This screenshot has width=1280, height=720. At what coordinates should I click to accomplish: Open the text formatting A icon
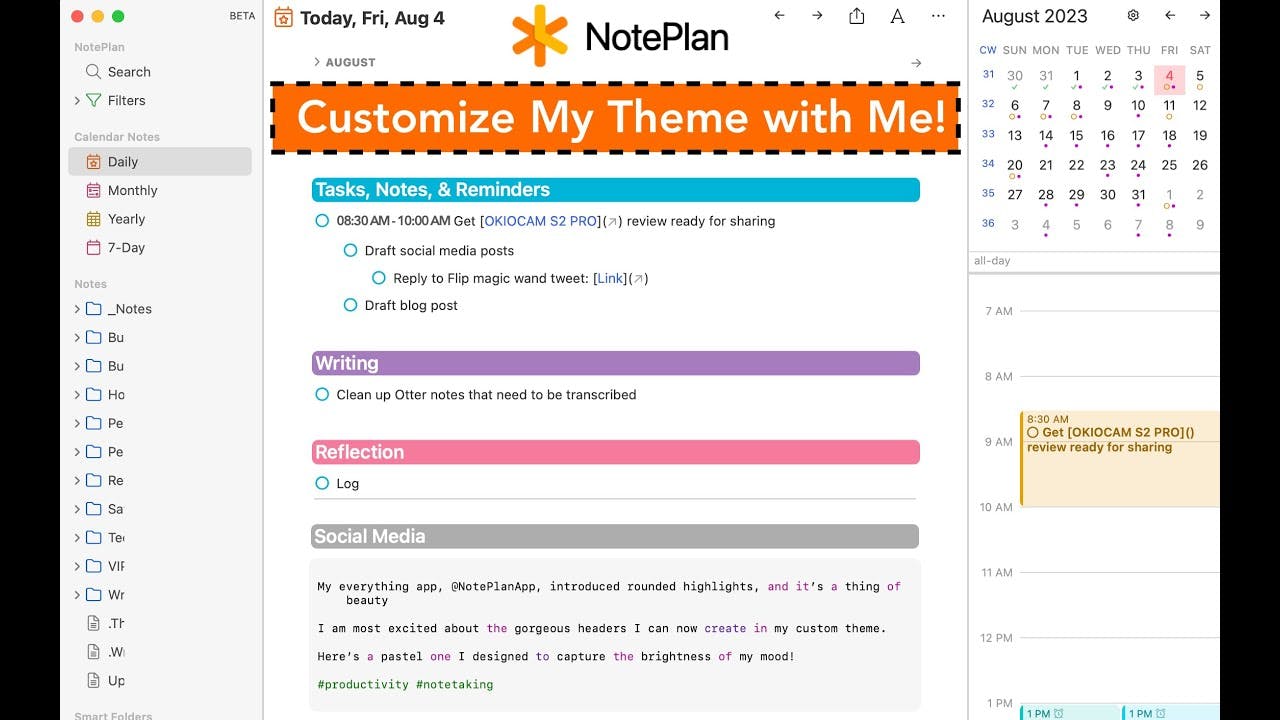pos(897,16)
